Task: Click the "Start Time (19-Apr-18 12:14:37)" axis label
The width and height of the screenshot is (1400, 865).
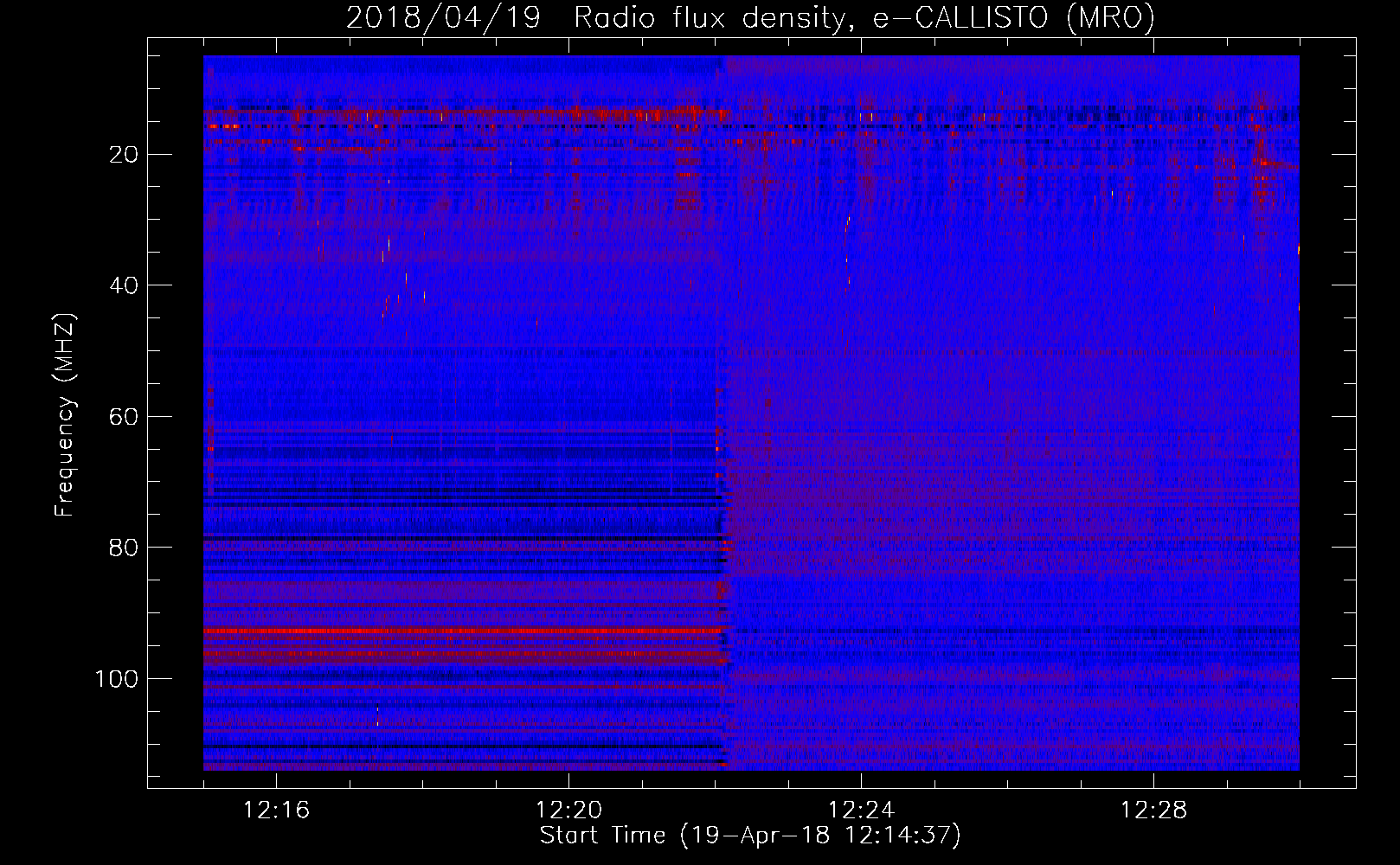Action: (x=750, y=836)
